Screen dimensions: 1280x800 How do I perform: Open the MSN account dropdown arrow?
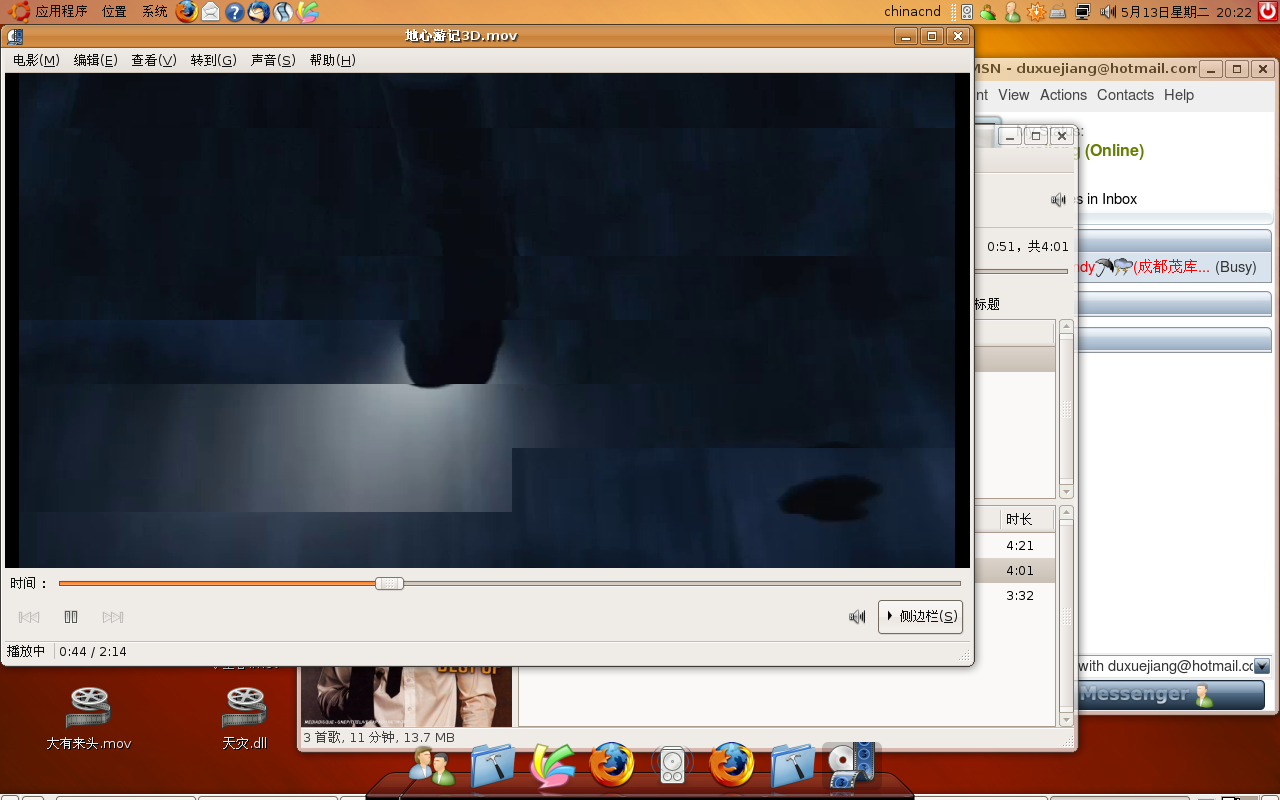[1262, 666]
